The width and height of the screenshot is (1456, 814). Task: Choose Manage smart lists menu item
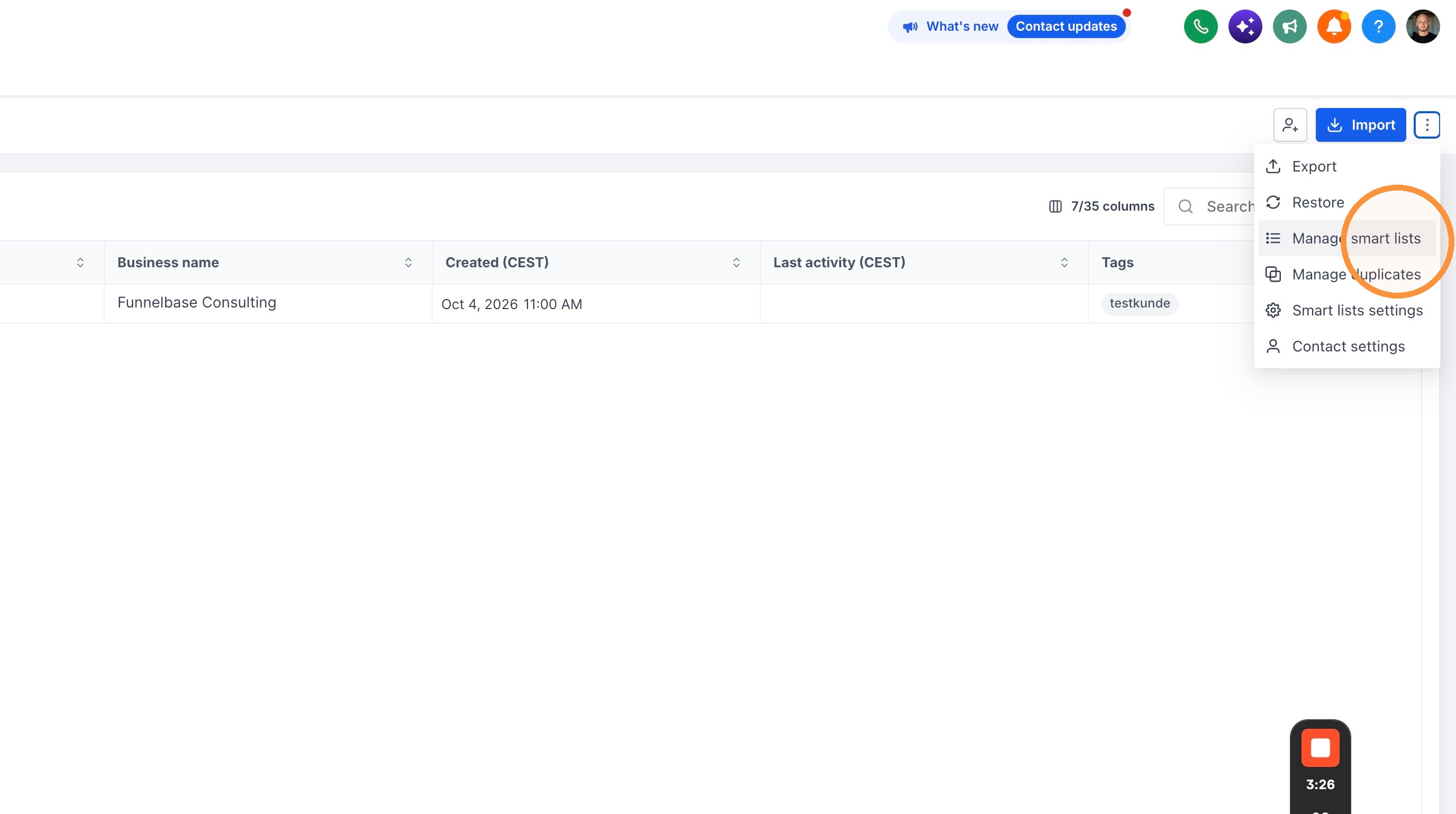(1347, 239)
